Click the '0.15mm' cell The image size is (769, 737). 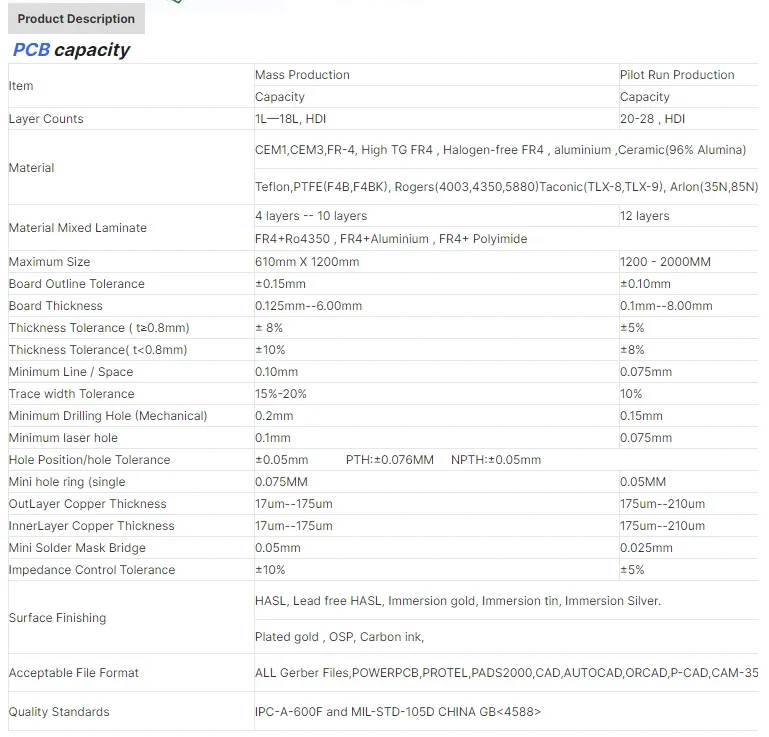(641, 416)
